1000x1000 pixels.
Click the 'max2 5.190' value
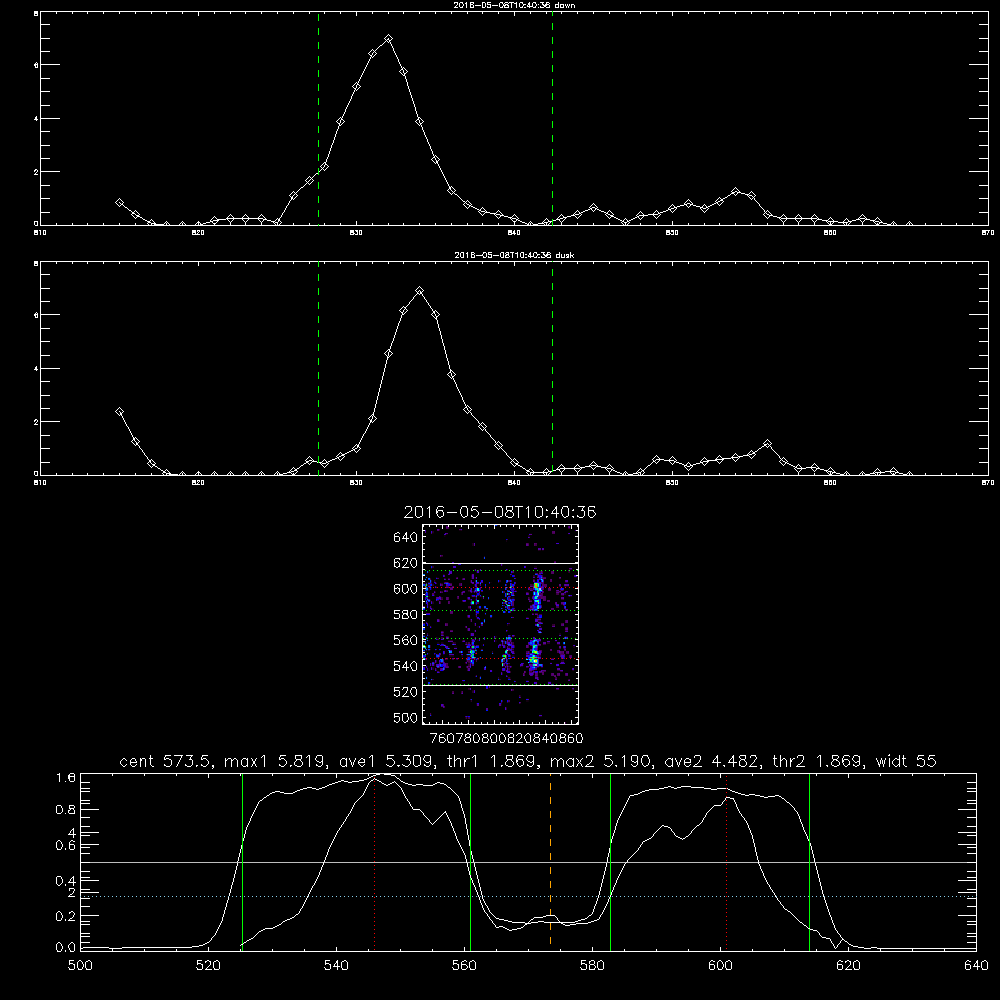click(x=599, y=761)
